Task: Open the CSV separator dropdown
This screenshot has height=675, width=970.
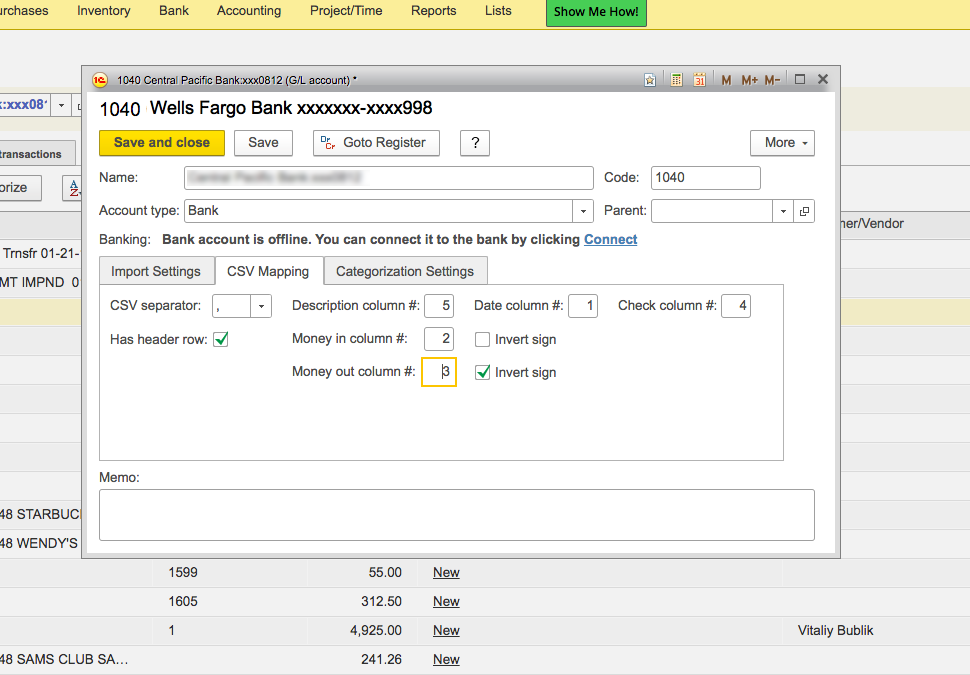Action: tap(261, 306)
